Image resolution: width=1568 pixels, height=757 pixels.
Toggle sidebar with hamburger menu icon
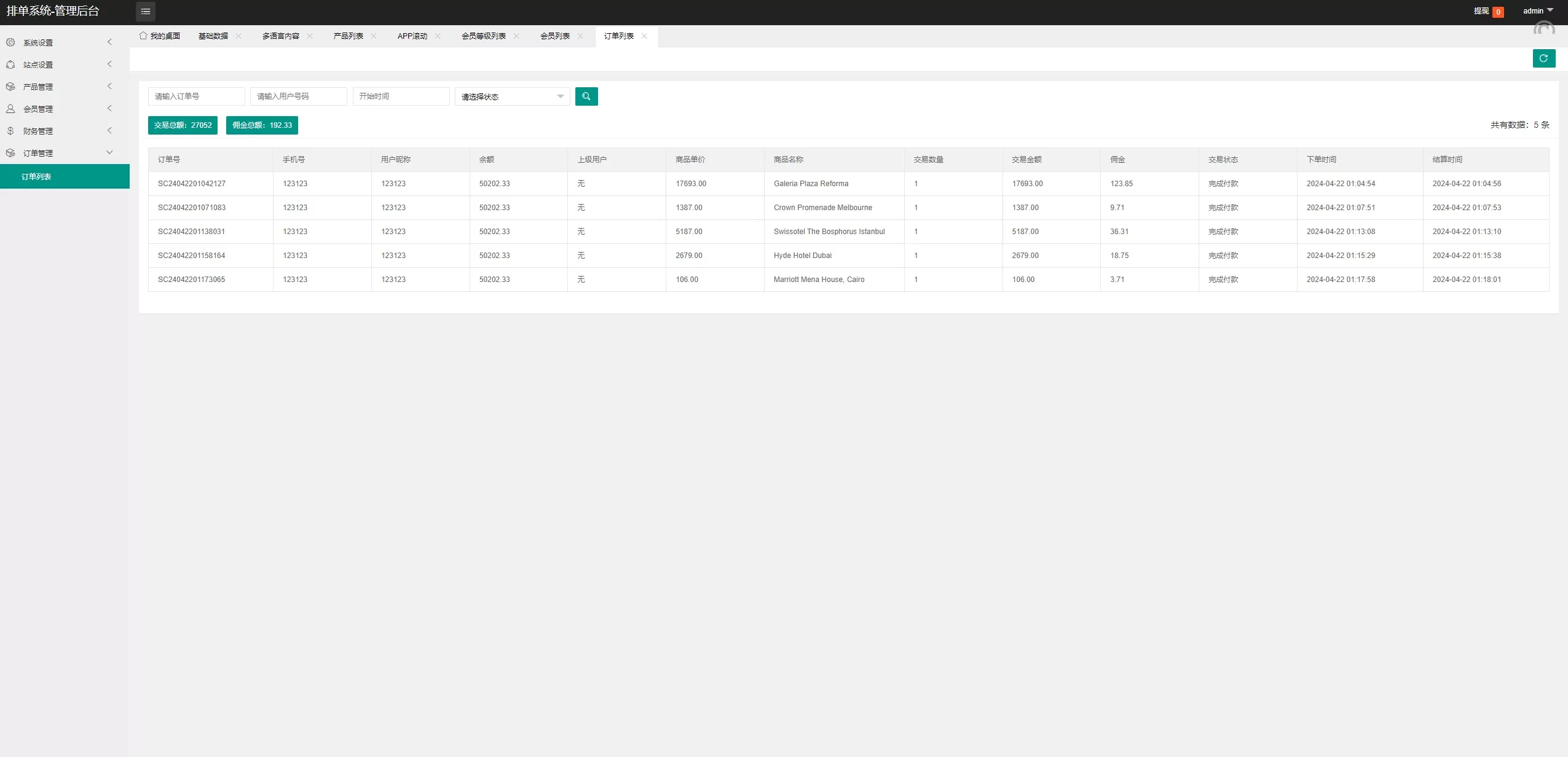click(x=146, y=11)
